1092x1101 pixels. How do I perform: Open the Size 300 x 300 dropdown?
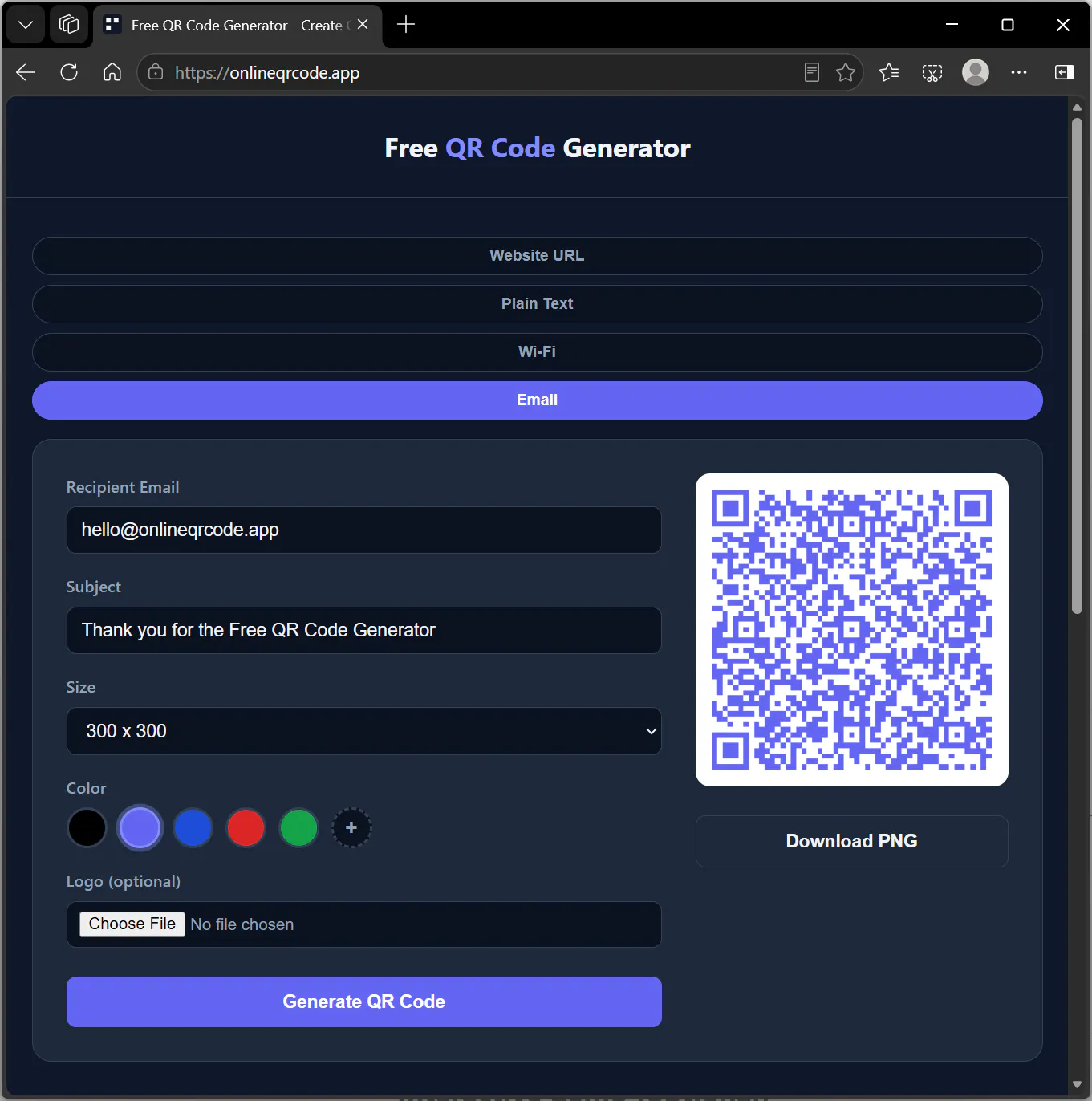point(364,731)
